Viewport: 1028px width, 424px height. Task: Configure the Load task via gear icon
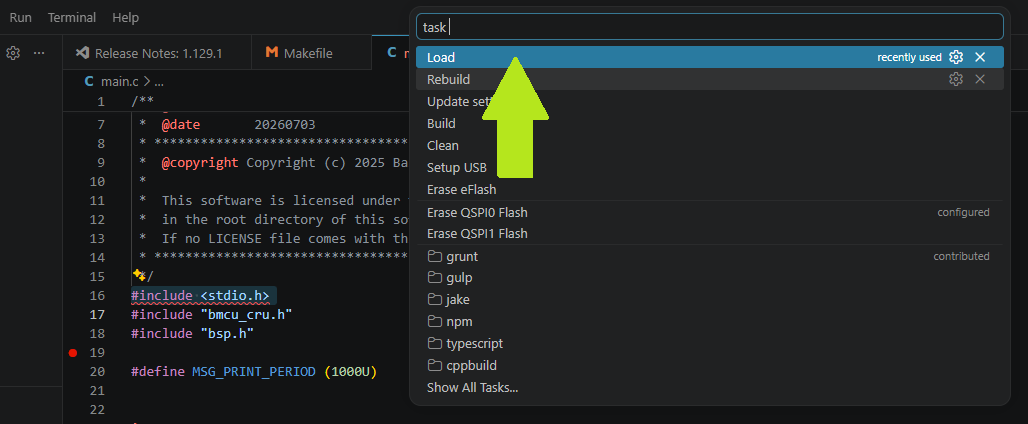coord(956,57)
